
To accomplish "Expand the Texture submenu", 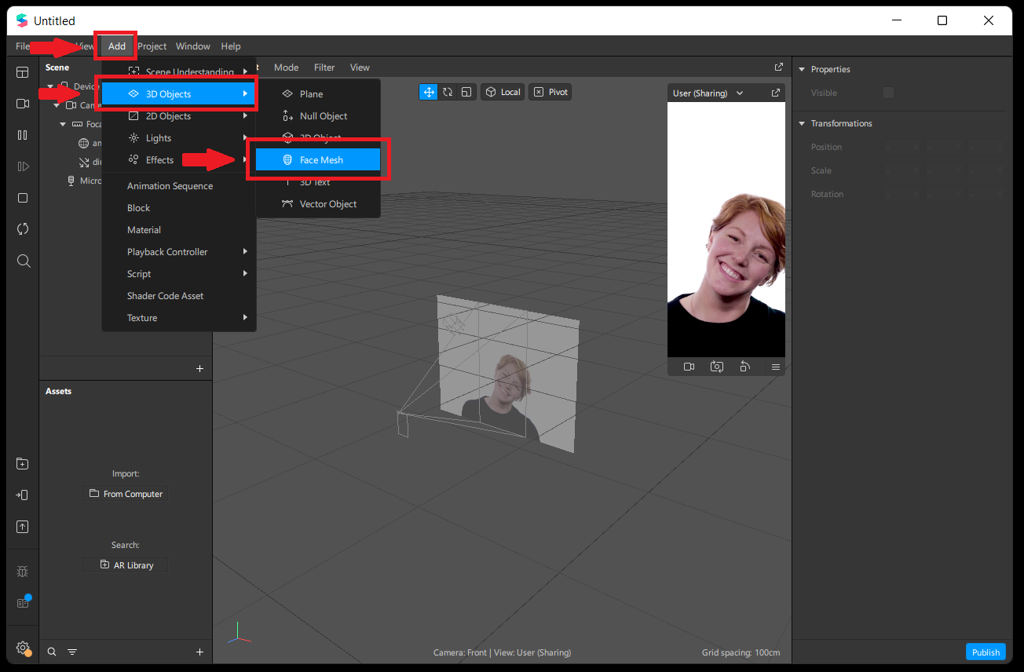I will tap(178, 318).
